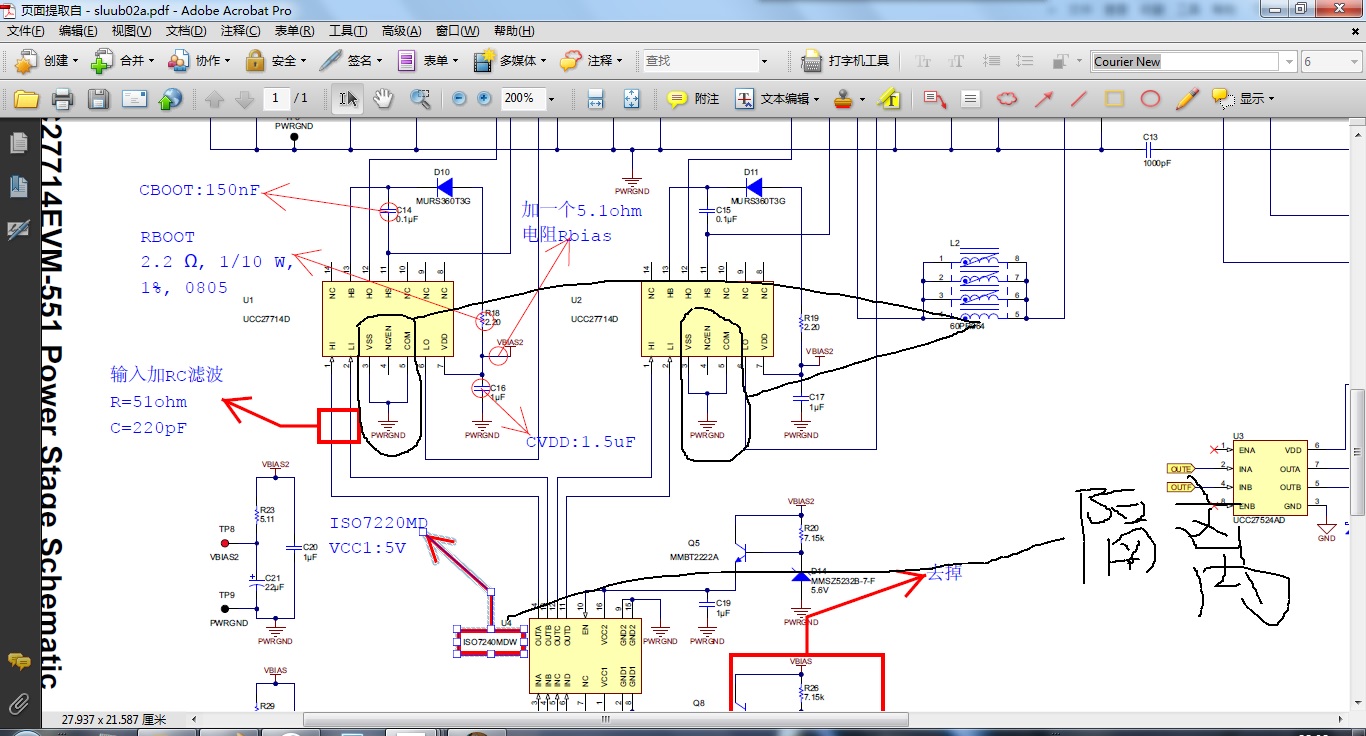Choose the Hand pan tool
Image resolution: width=1366 pixels, height=736 pixels.
[383, 99]
